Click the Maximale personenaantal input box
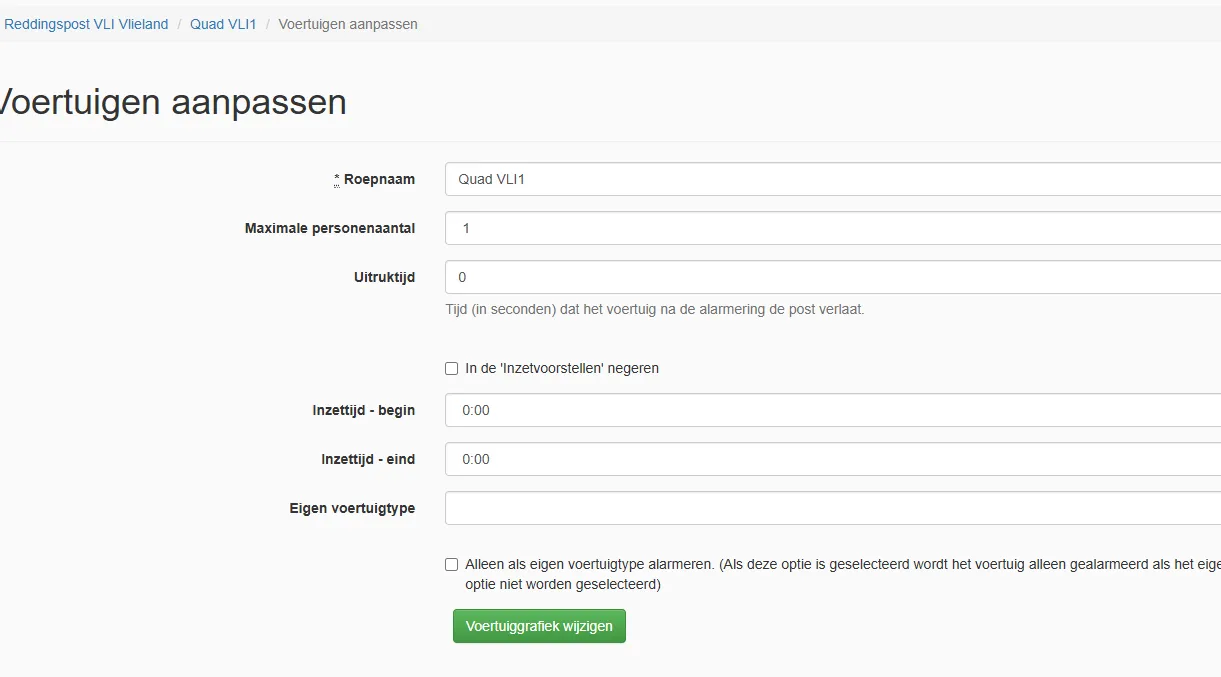The width and height of the screenshot is (1221, 677). coord(833,228)
